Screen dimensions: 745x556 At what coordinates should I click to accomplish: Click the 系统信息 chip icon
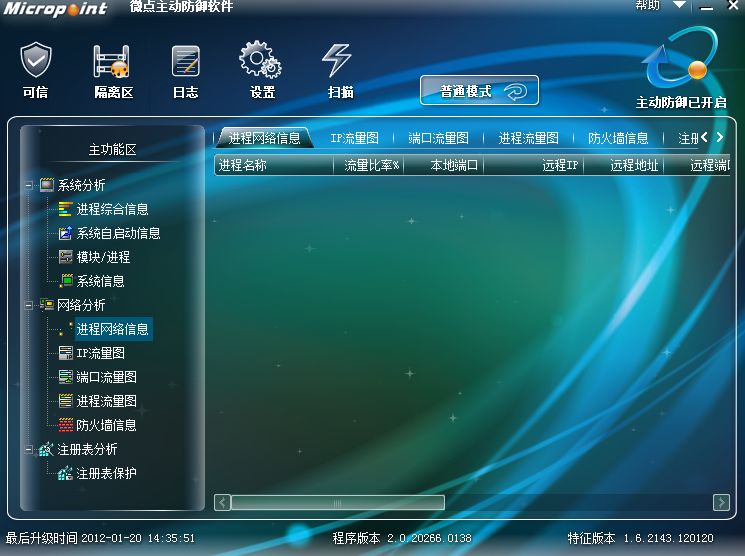65,281
